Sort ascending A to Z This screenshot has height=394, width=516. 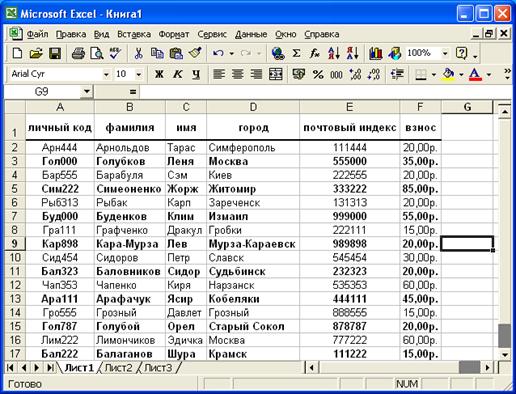click(x=334, y=53)
